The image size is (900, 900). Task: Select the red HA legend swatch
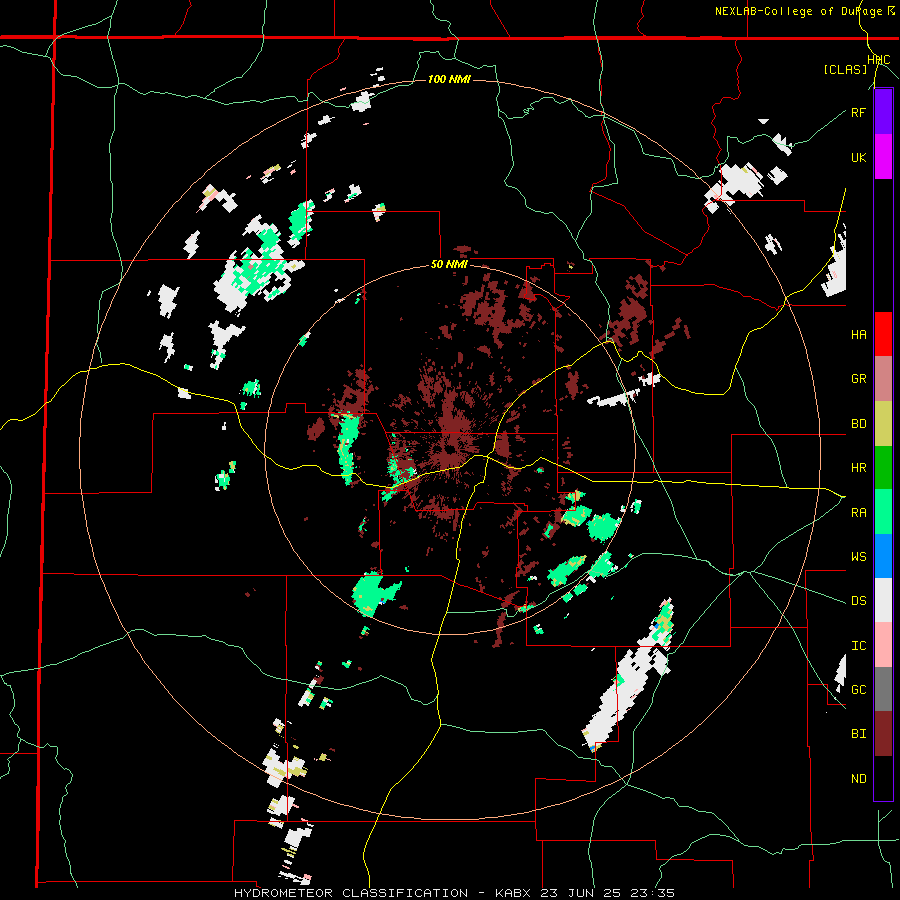tap(883, 334)
